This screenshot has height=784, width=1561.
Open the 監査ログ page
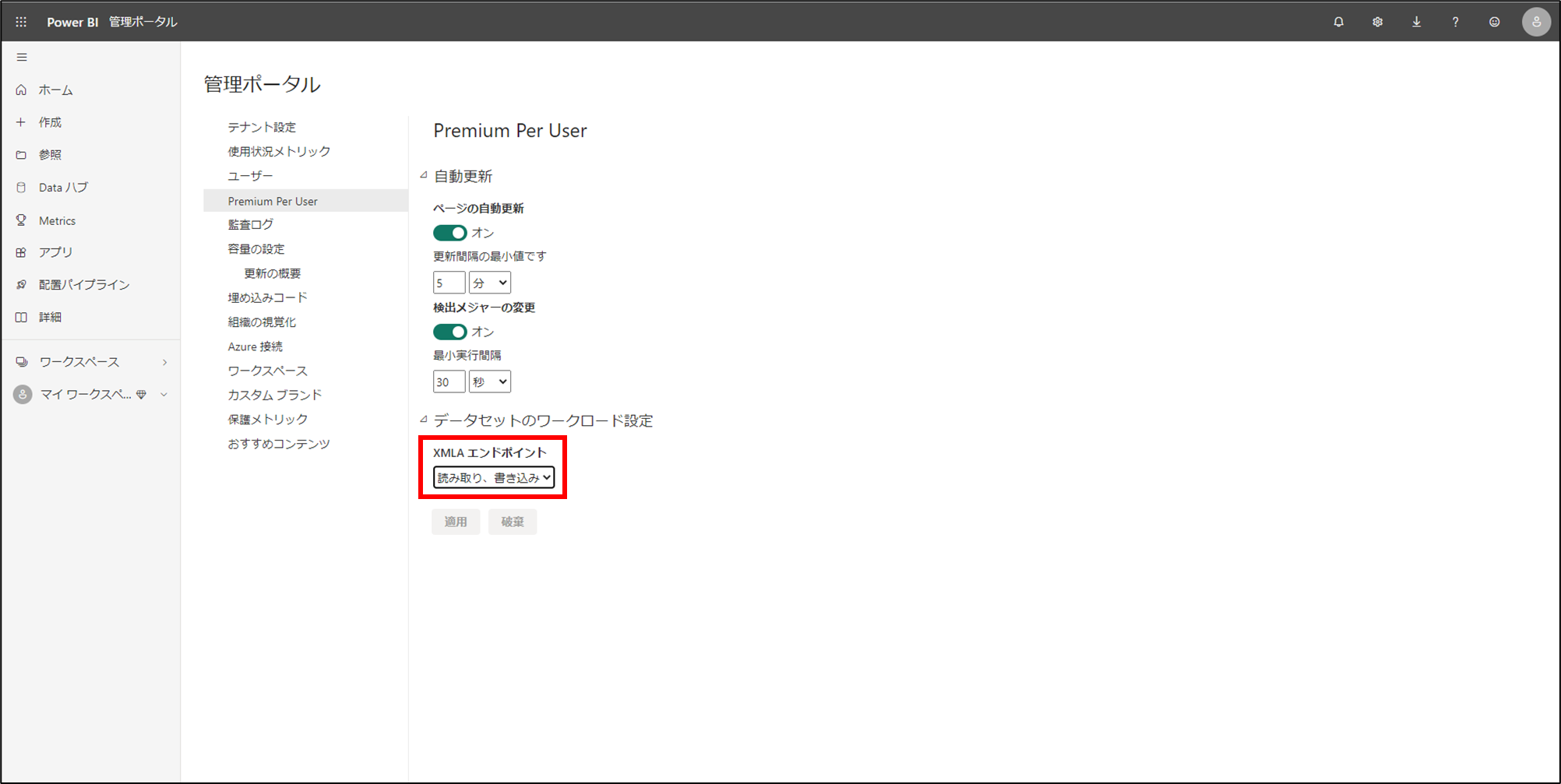coord(250,224)
